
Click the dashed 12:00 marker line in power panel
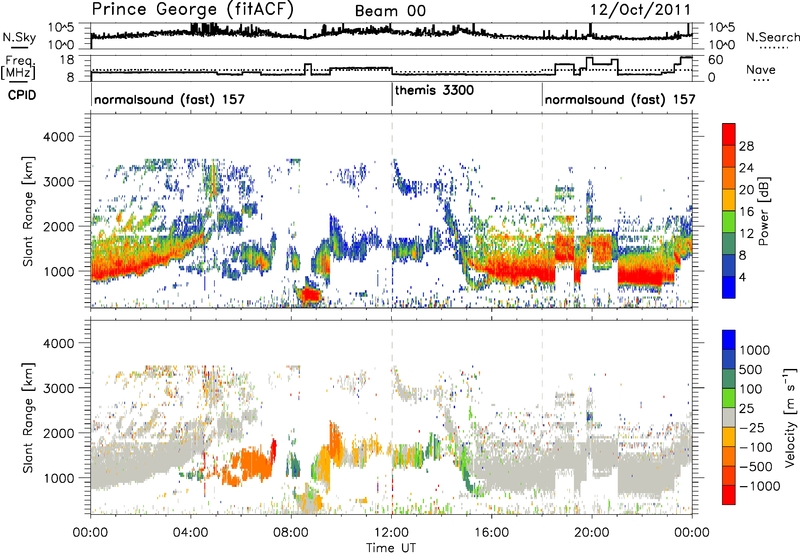click(392, 210)
